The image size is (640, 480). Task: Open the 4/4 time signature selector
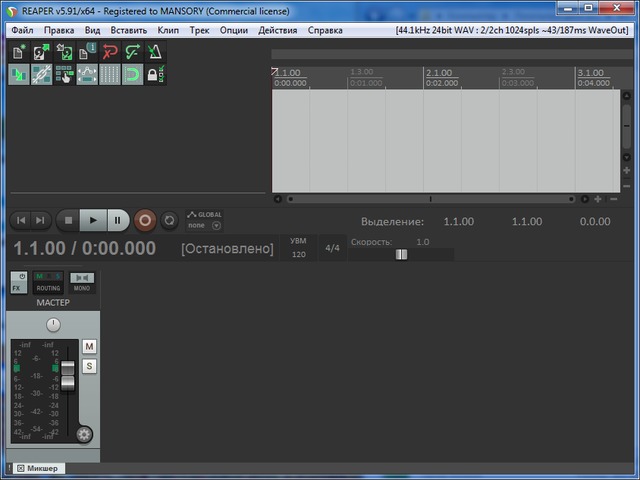333,249
